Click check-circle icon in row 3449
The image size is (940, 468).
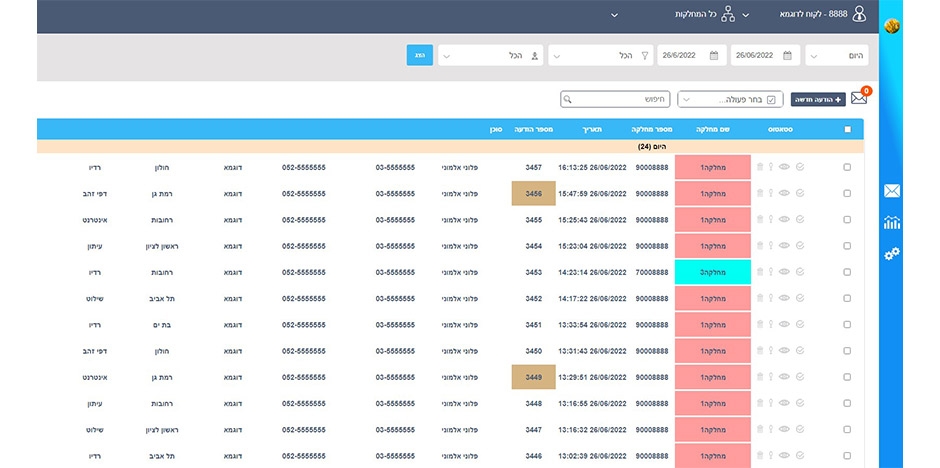[x=800, y=377]
